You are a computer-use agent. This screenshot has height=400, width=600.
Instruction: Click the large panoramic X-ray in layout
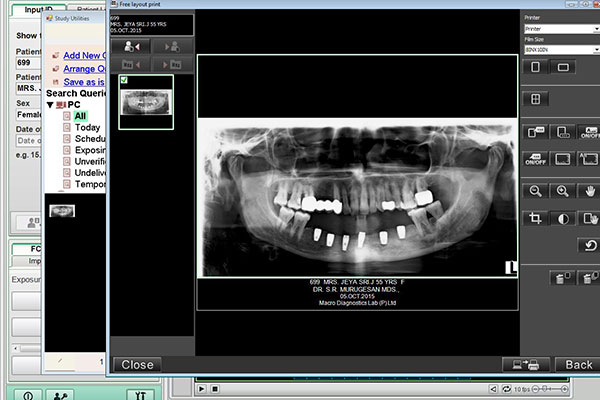357,197
